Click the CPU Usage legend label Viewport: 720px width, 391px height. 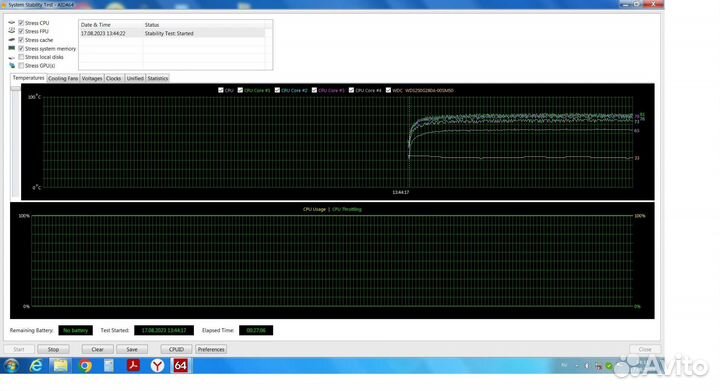pyautogui.click(x=314, y=209)
